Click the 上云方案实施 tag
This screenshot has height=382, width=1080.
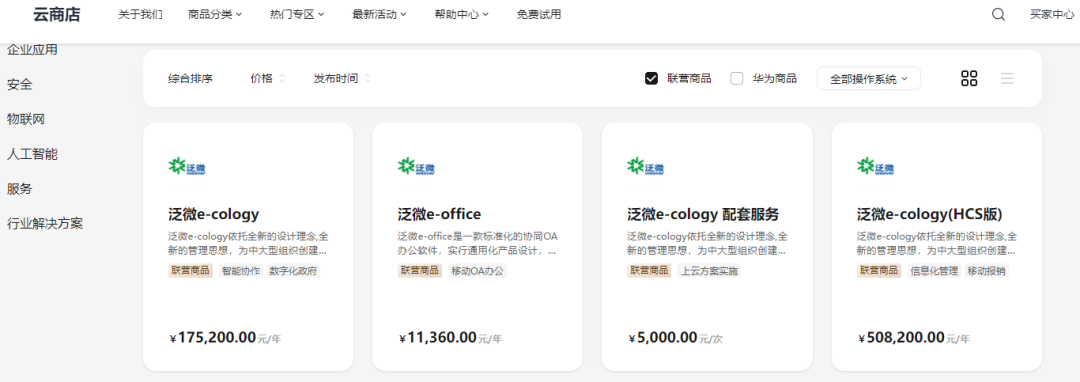point(709,270)
